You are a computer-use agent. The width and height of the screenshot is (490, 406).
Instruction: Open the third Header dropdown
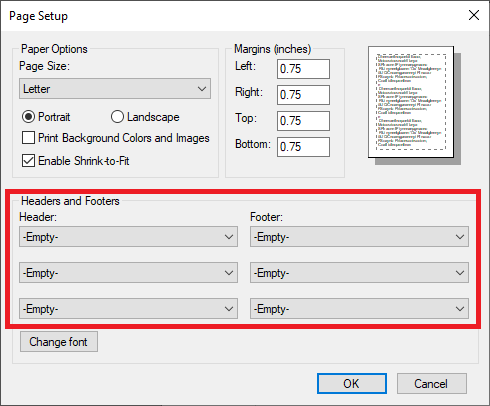click(x=128, y=309)
